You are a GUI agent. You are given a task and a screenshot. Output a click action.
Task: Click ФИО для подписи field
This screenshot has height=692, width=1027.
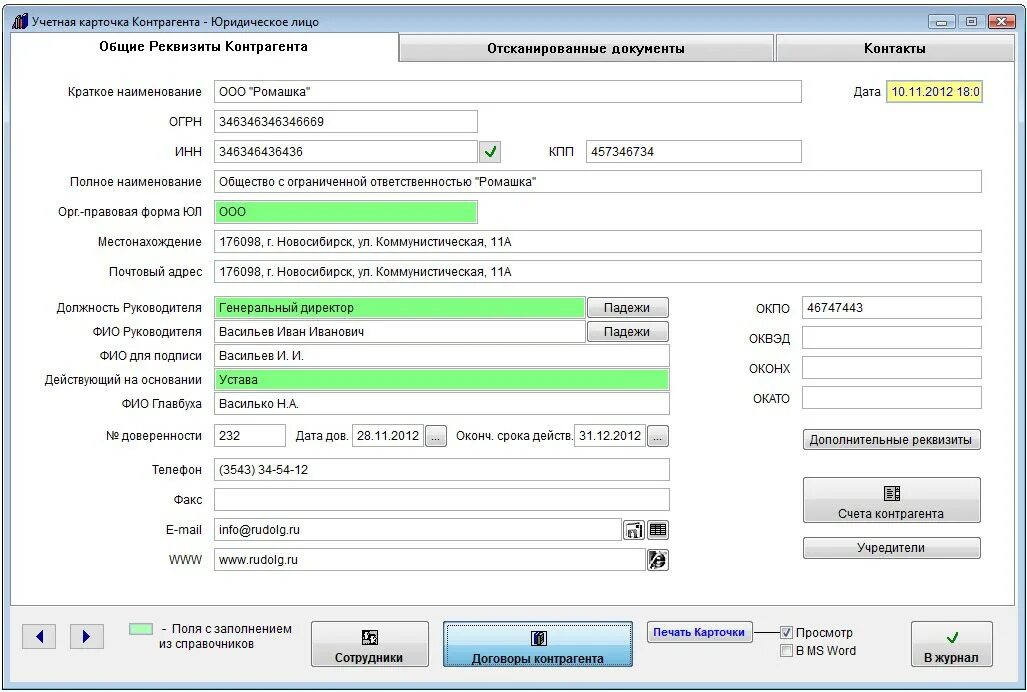click(441, 356)
